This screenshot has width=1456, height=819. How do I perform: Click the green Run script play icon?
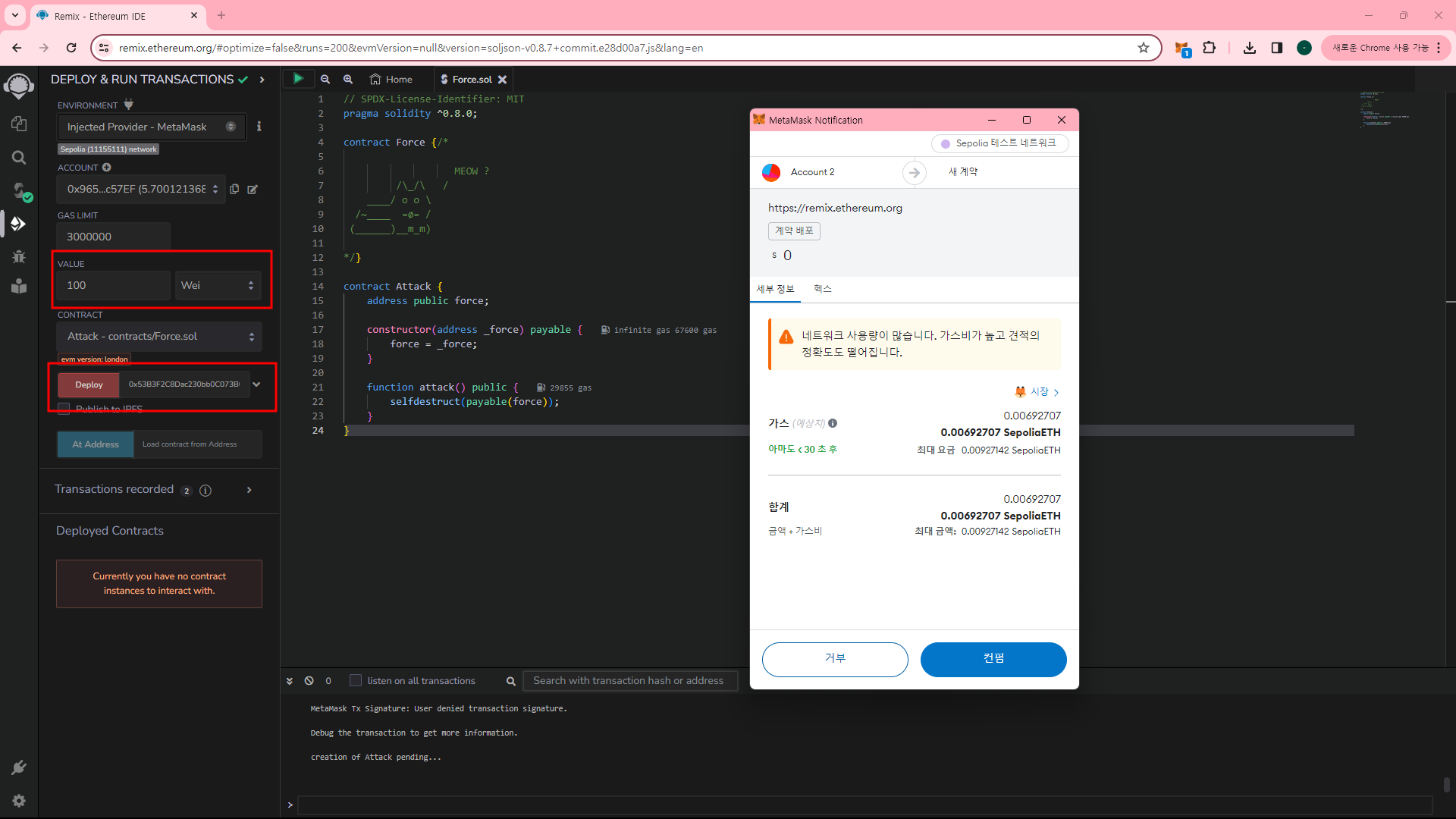(x=298, y=78)
